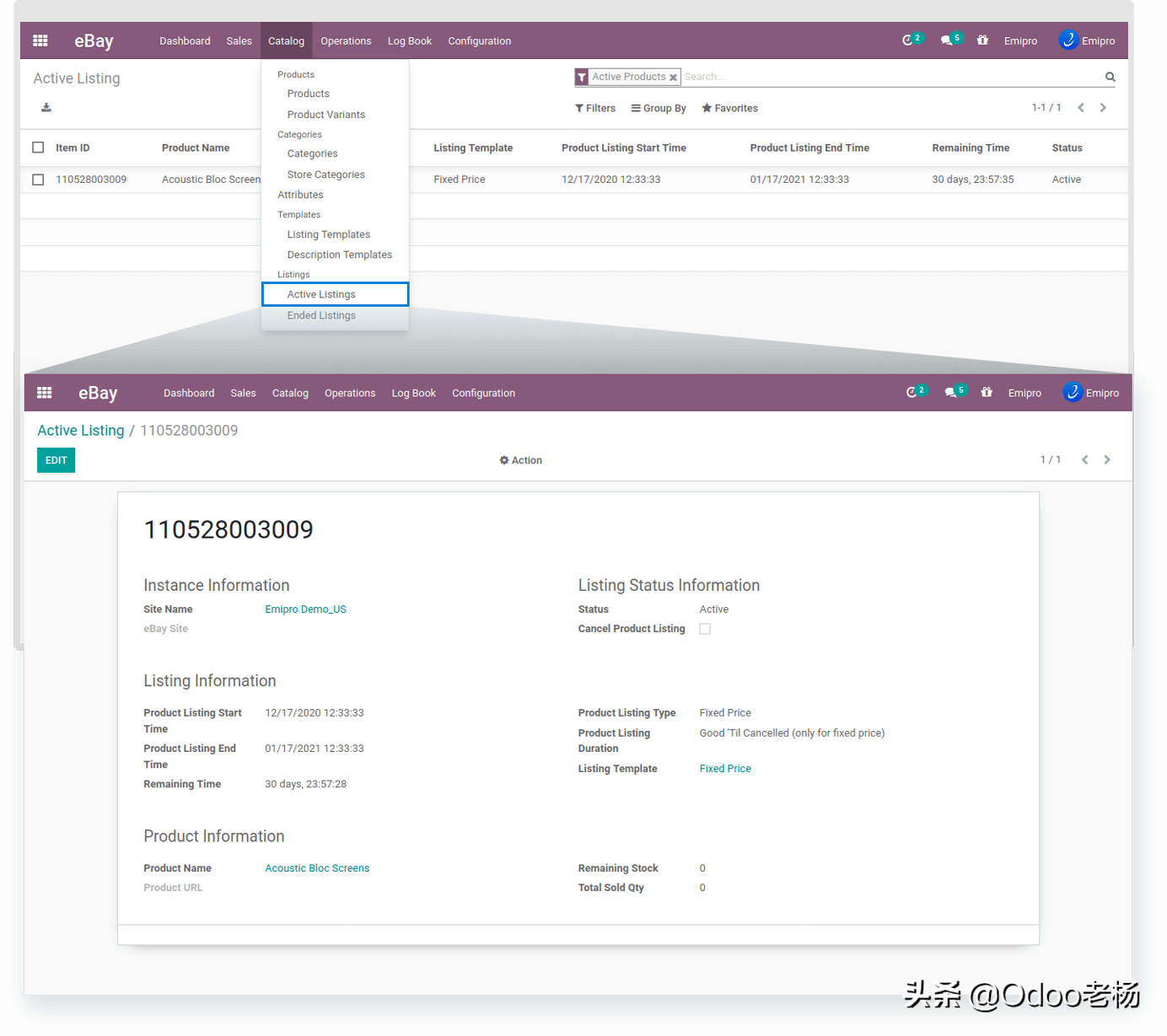Sort by Item ID column header
Viewport: 1167px width, 1036px height.
tap(73, 148)
